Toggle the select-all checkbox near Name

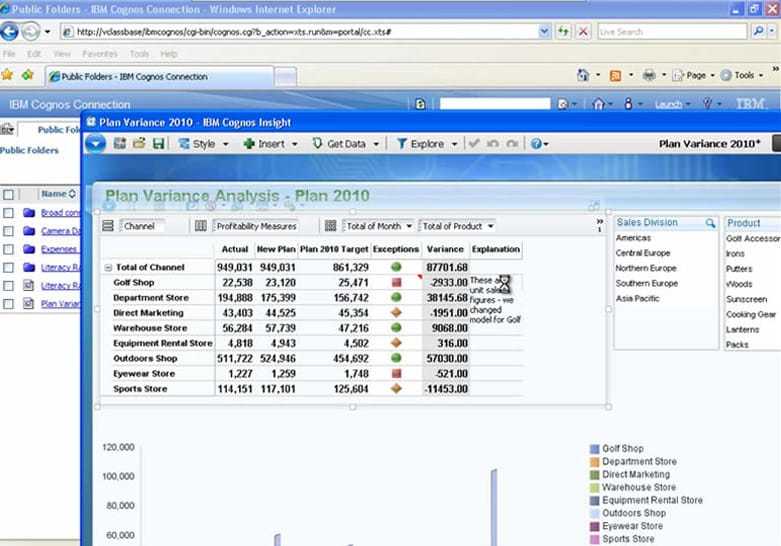[8, 194]
